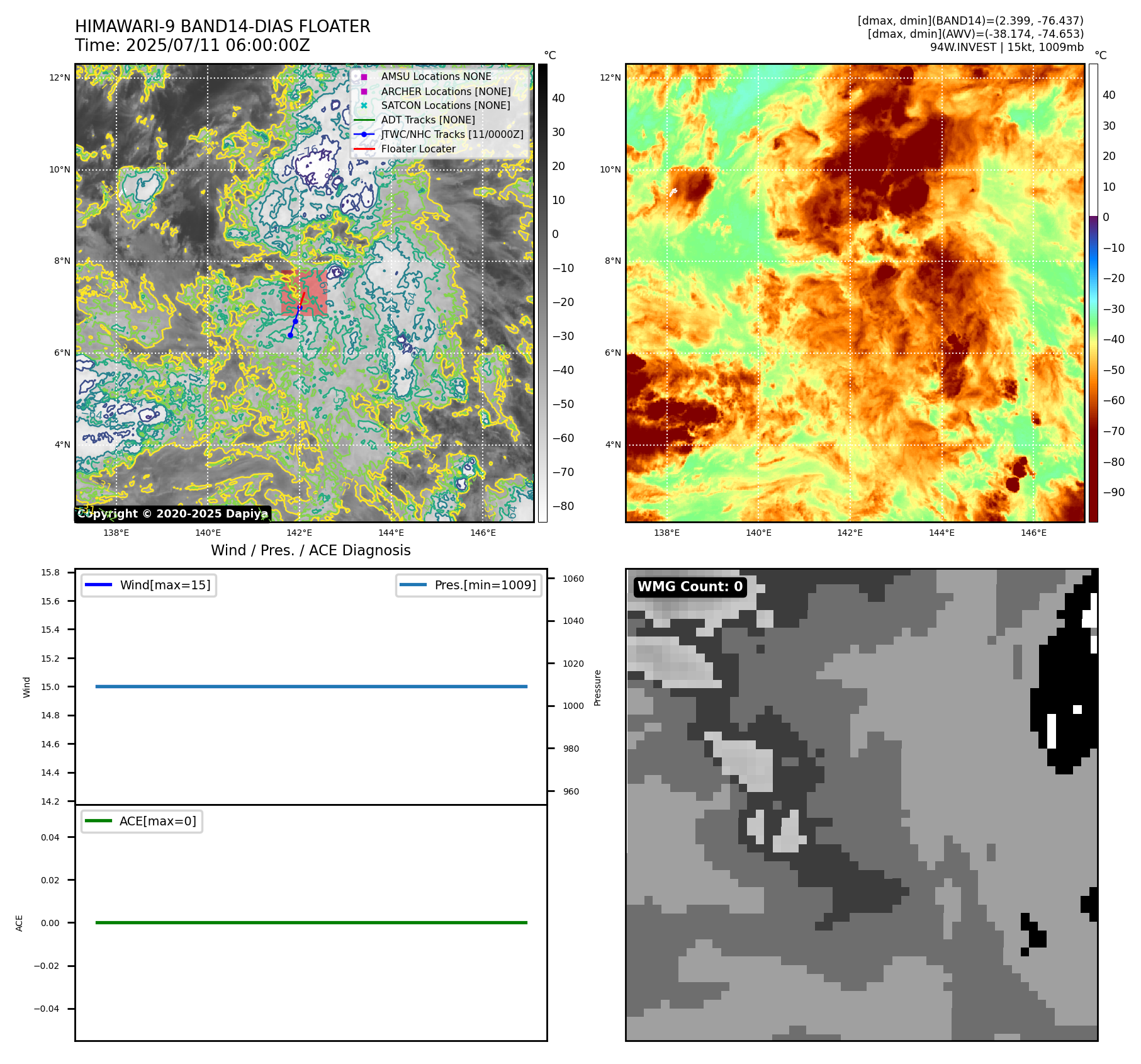Click the 94W.INVEST 15kt, 1009mb text
Screen dimensions: 1141x1064
tap(1007, 47)
